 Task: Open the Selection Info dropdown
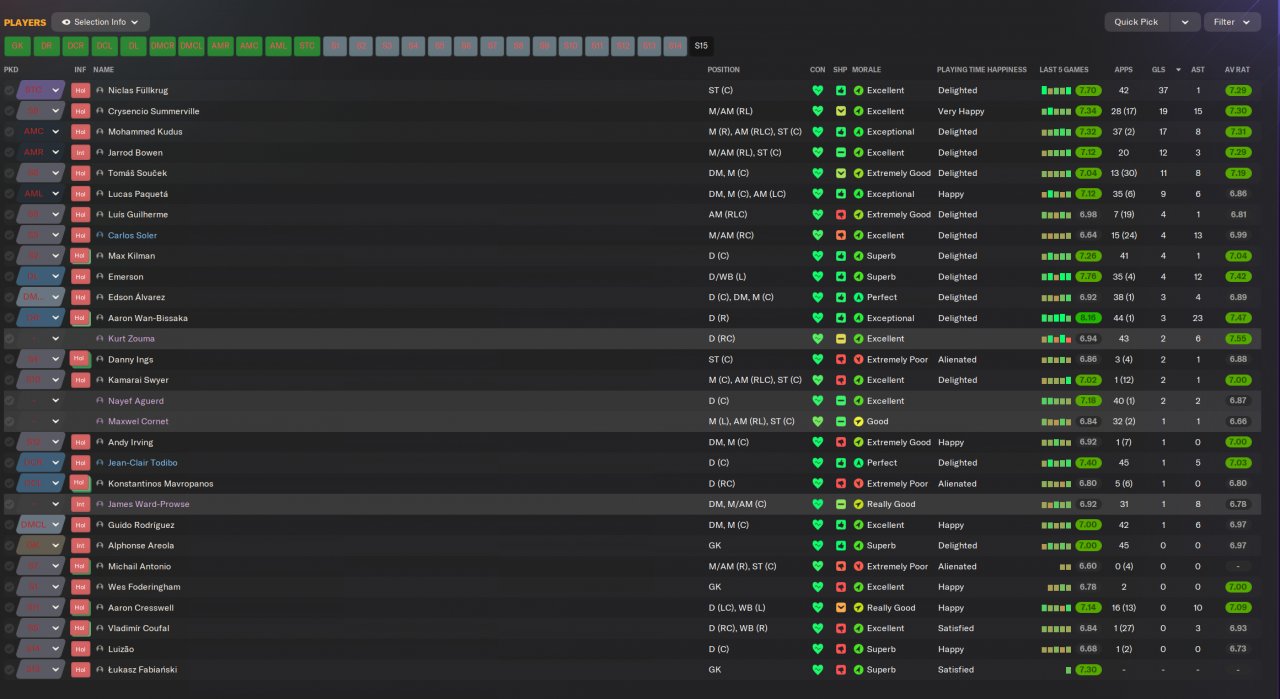click(100, 22)
